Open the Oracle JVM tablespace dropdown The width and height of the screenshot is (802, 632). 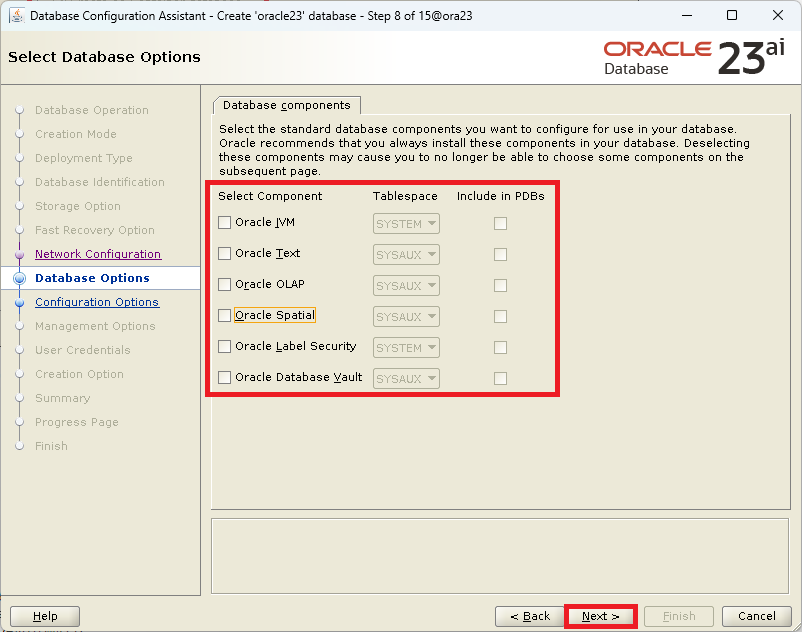point(406,223)
